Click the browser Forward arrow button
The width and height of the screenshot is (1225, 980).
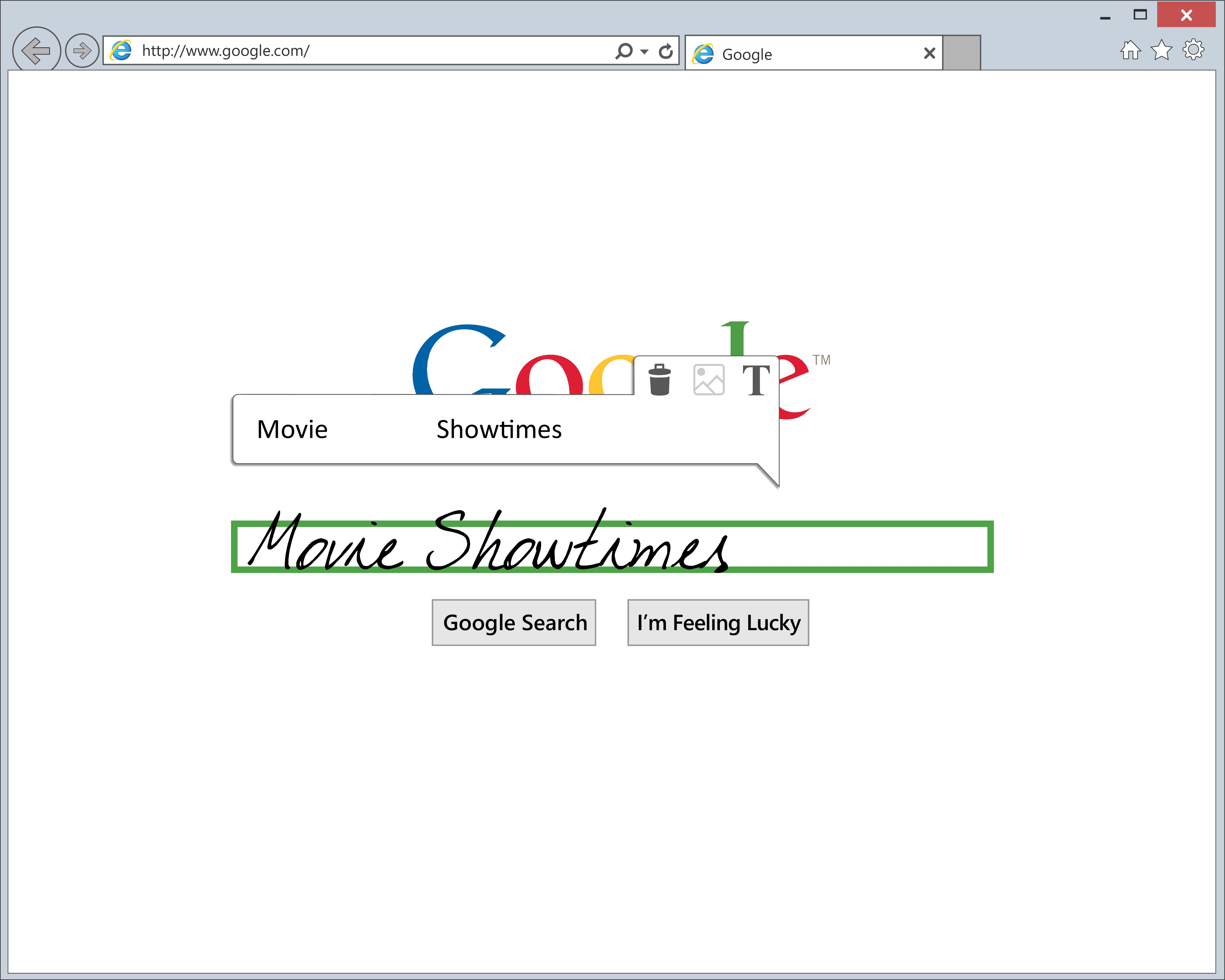coord(82,51)
